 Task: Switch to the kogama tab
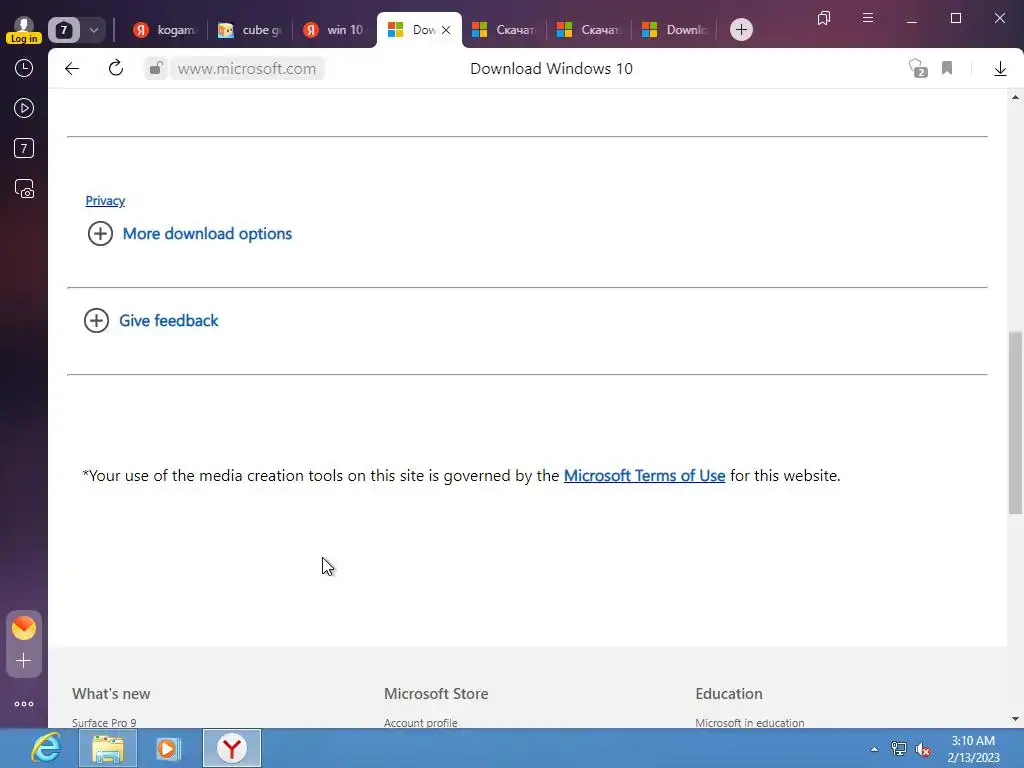(x=165, y=30)
